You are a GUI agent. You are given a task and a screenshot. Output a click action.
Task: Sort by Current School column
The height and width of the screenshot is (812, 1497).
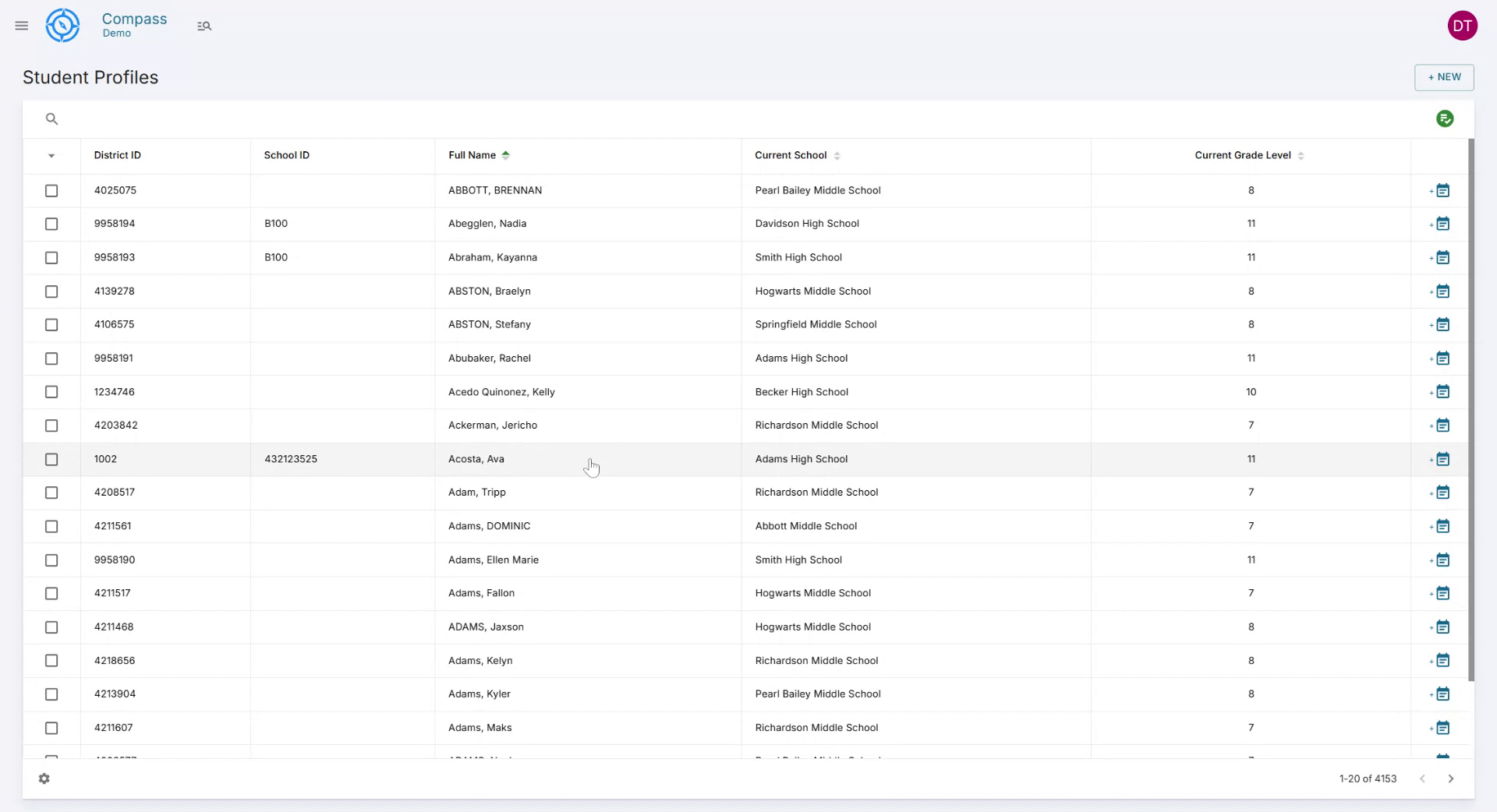(791, 155)
